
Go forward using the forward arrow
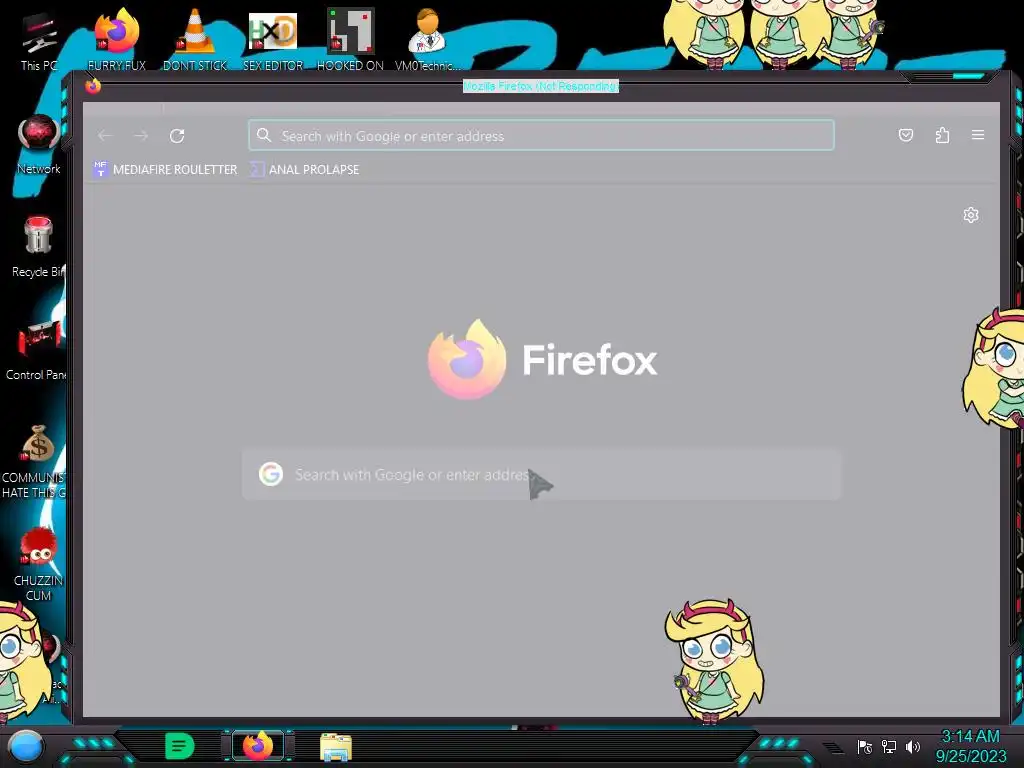point(141,136)
